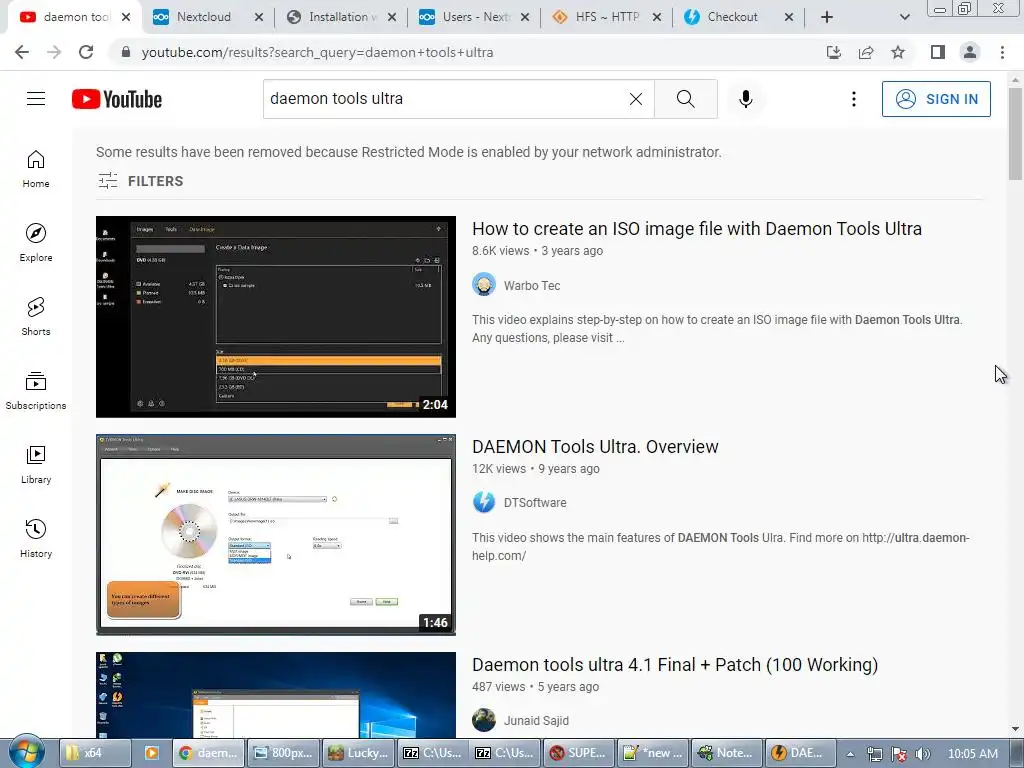The image size is (1024, 768).
Task: Close the Checkout tab
Action: click(x=789, y=17)
